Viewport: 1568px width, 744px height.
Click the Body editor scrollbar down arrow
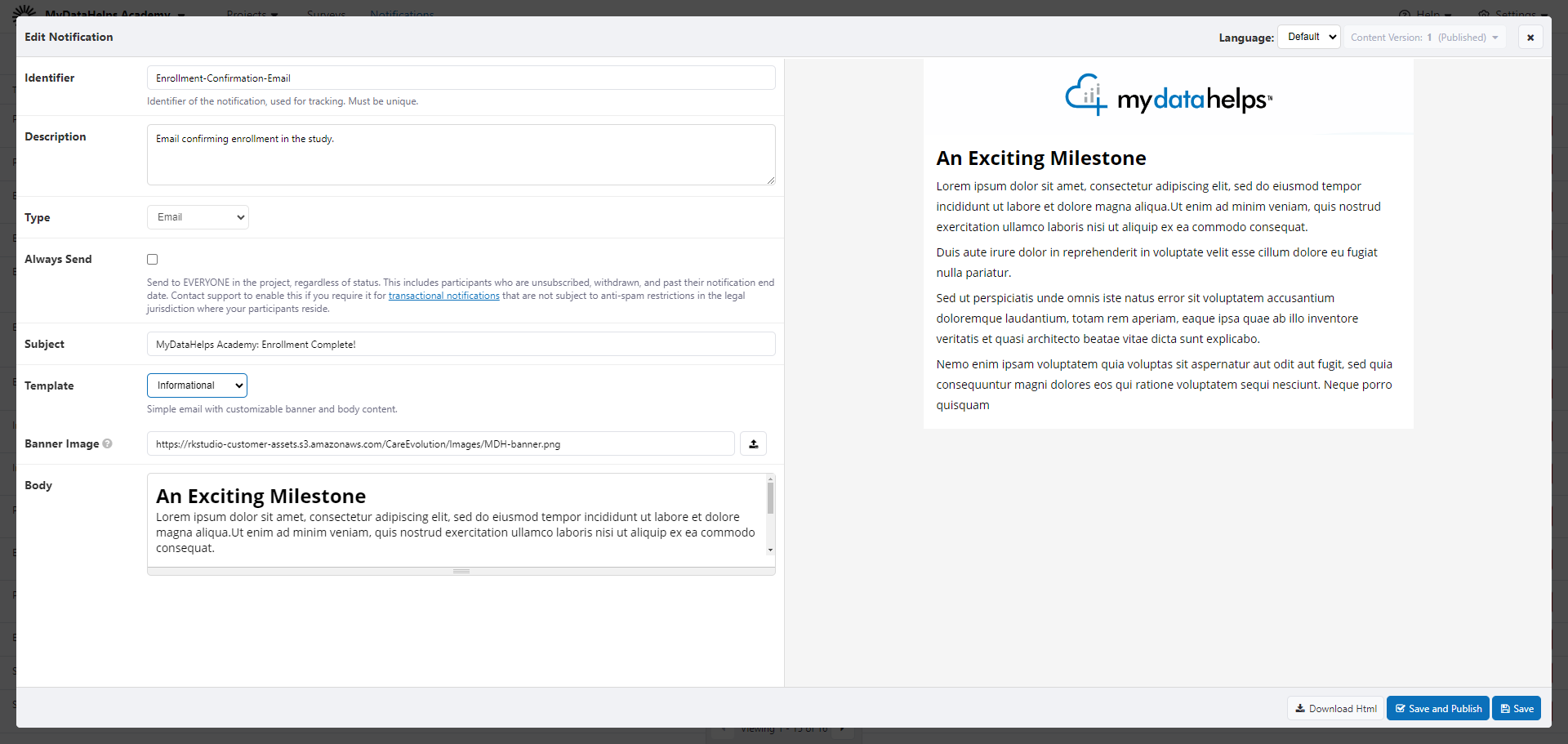[x=770, y=550]
